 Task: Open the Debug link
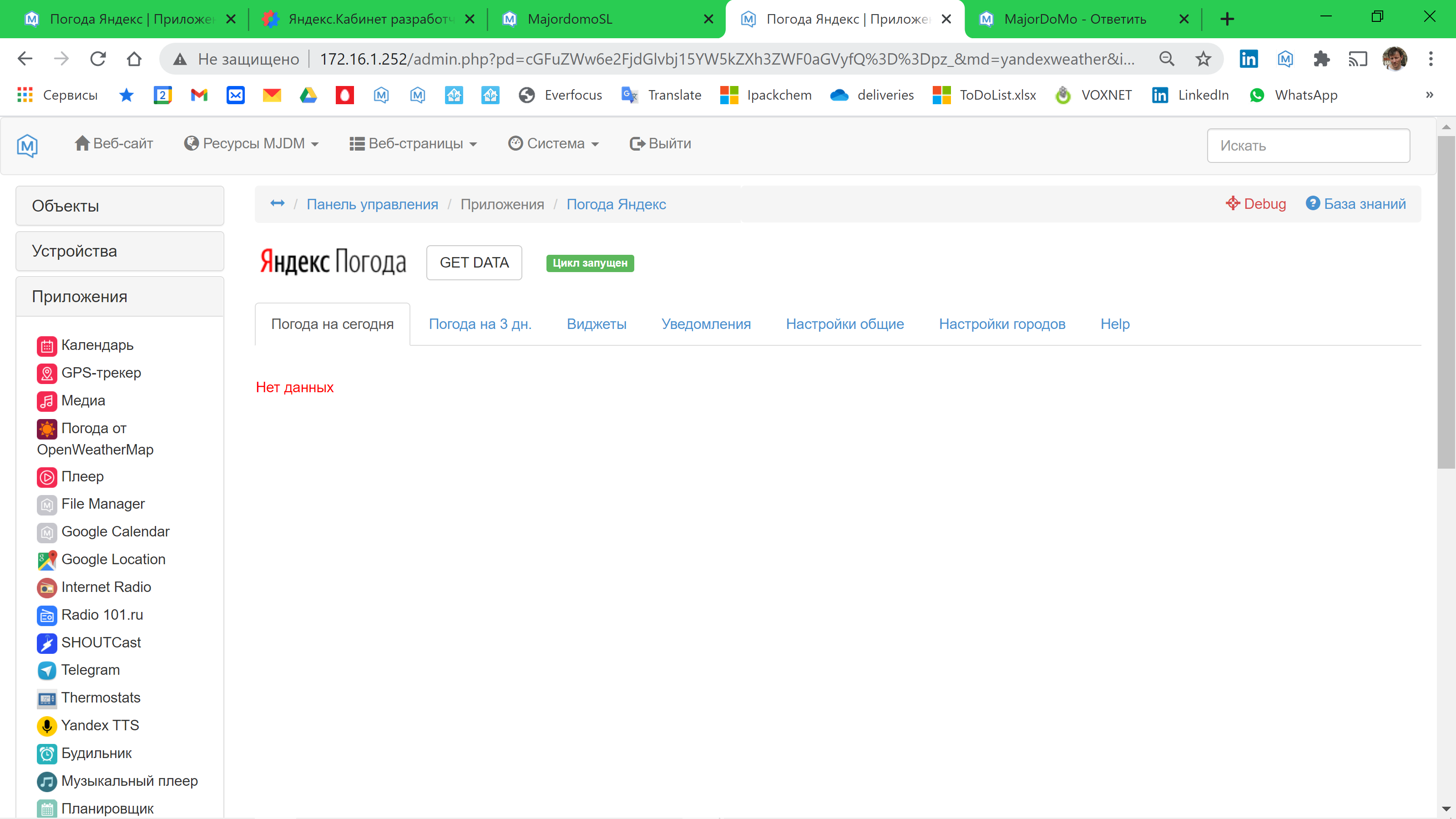tap(1256, 203)
